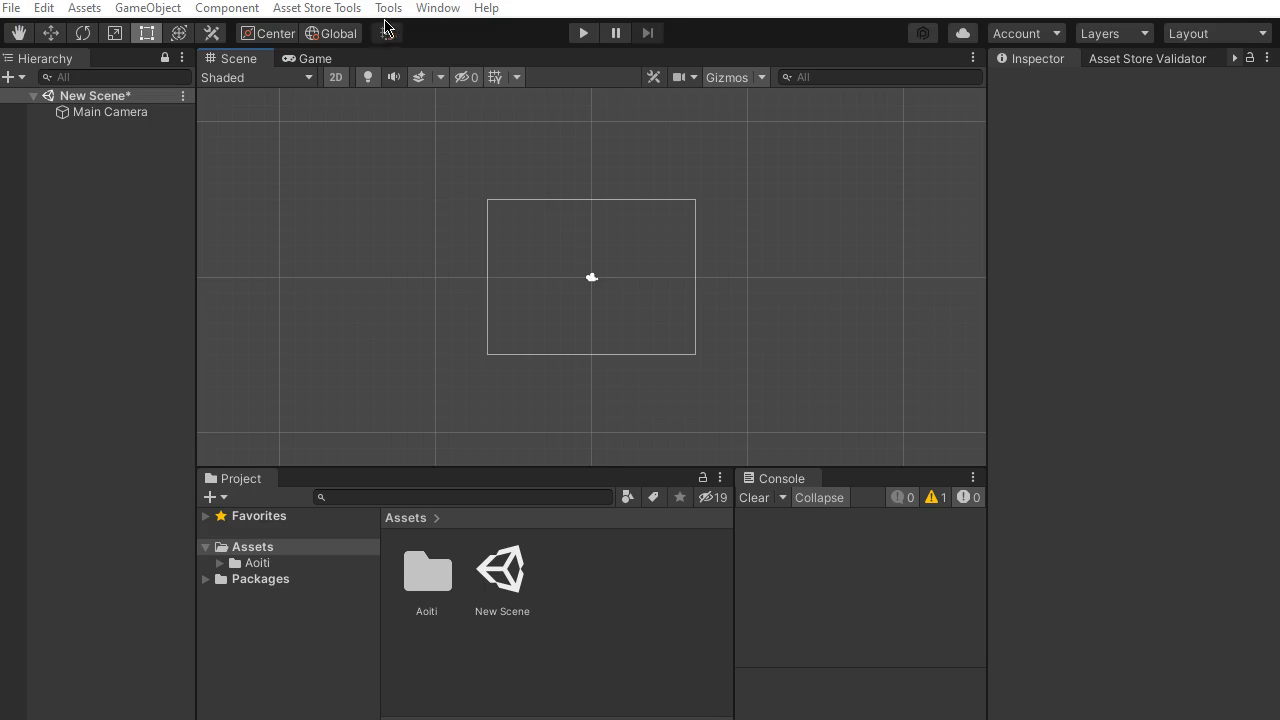Image resolution: width=1280 pixels, height=720 pixels.
Task: Open New Scene options kebab menu
Action: [183, 96]
